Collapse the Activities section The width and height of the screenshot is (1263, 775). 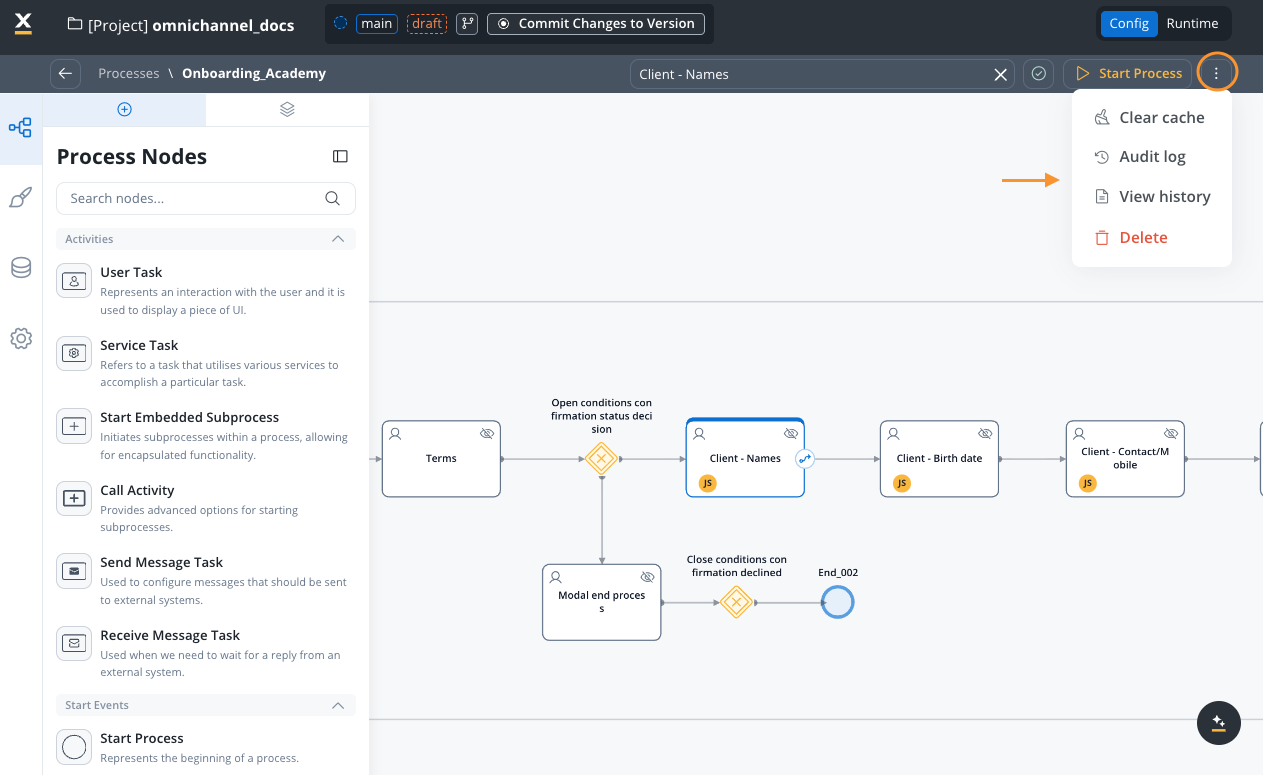point(338,239)
